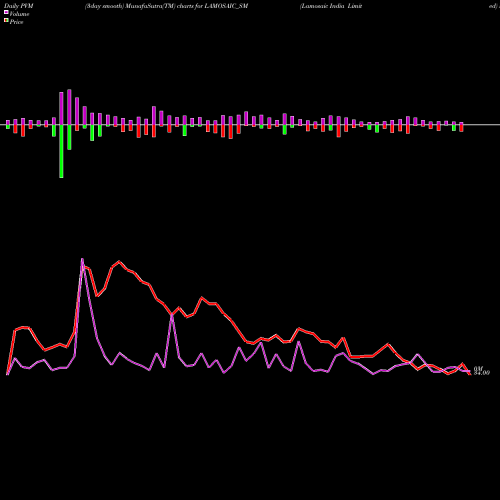500x500 pixels.
Task: Click the 0M volume value label
Action: (x=478, y=368)
